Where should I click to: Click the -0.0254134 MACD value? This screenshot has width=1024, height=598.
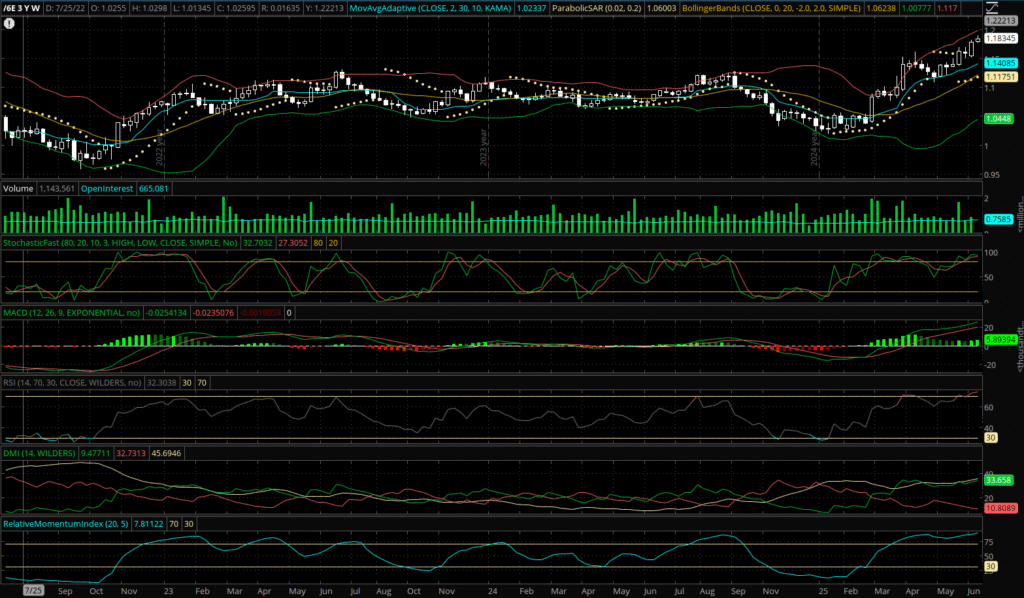166,313
